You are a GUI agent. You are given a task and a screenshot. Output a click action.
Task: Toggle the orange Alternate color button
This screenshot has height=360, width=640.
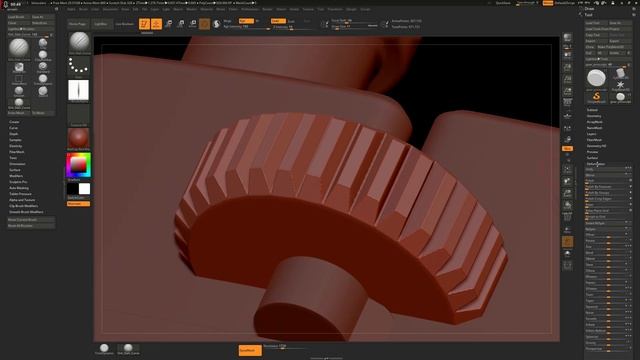78,204
